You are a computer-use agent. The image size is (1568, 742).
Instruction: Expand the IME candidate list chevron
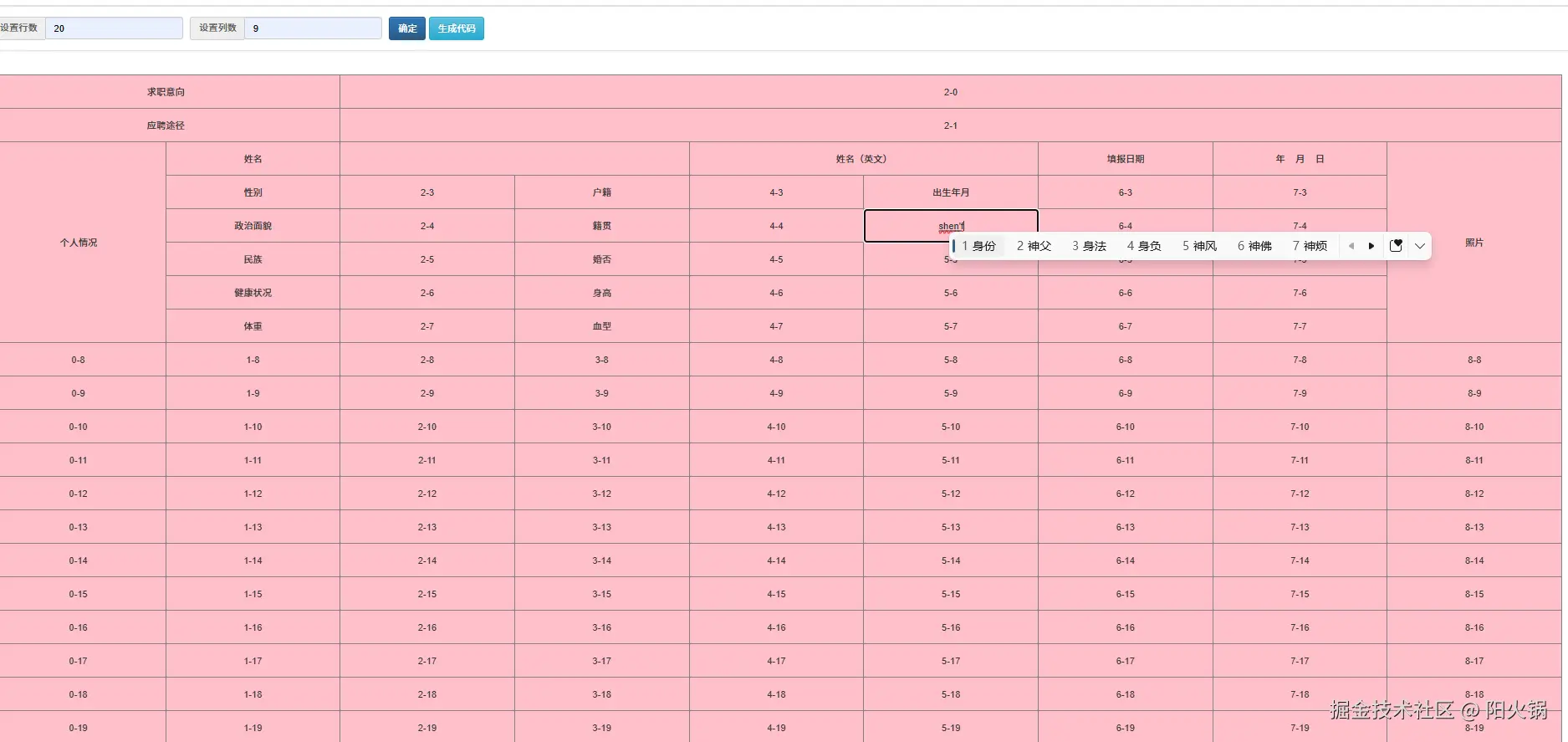[1420, 246]
